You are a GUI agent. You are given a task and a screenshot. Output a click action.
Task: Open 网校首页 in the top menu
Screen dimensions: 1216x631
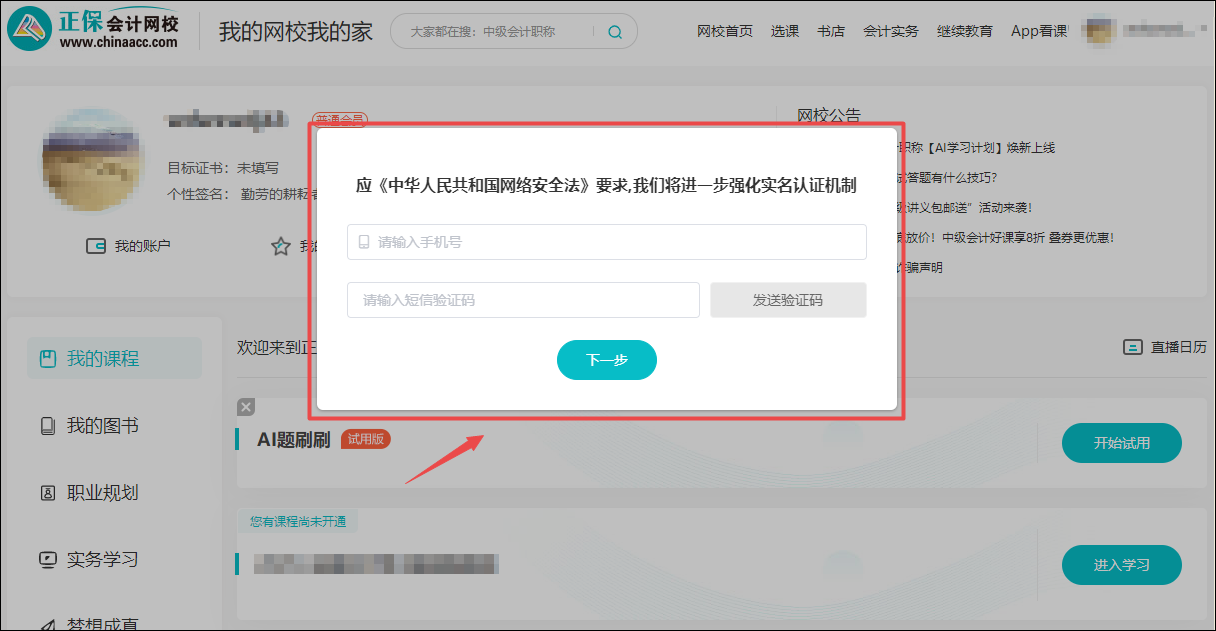point(724,31)
